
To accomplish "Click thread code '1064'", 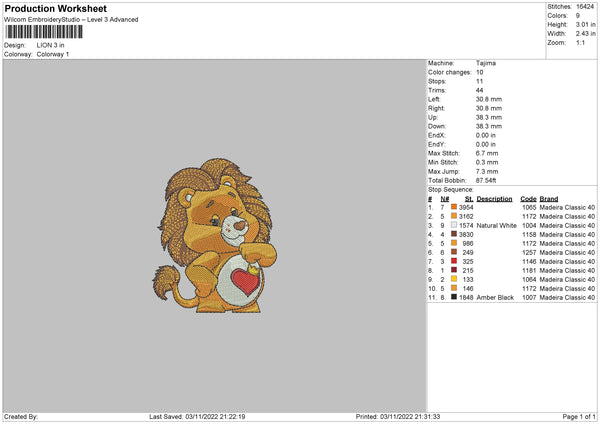I will [529, 279].
